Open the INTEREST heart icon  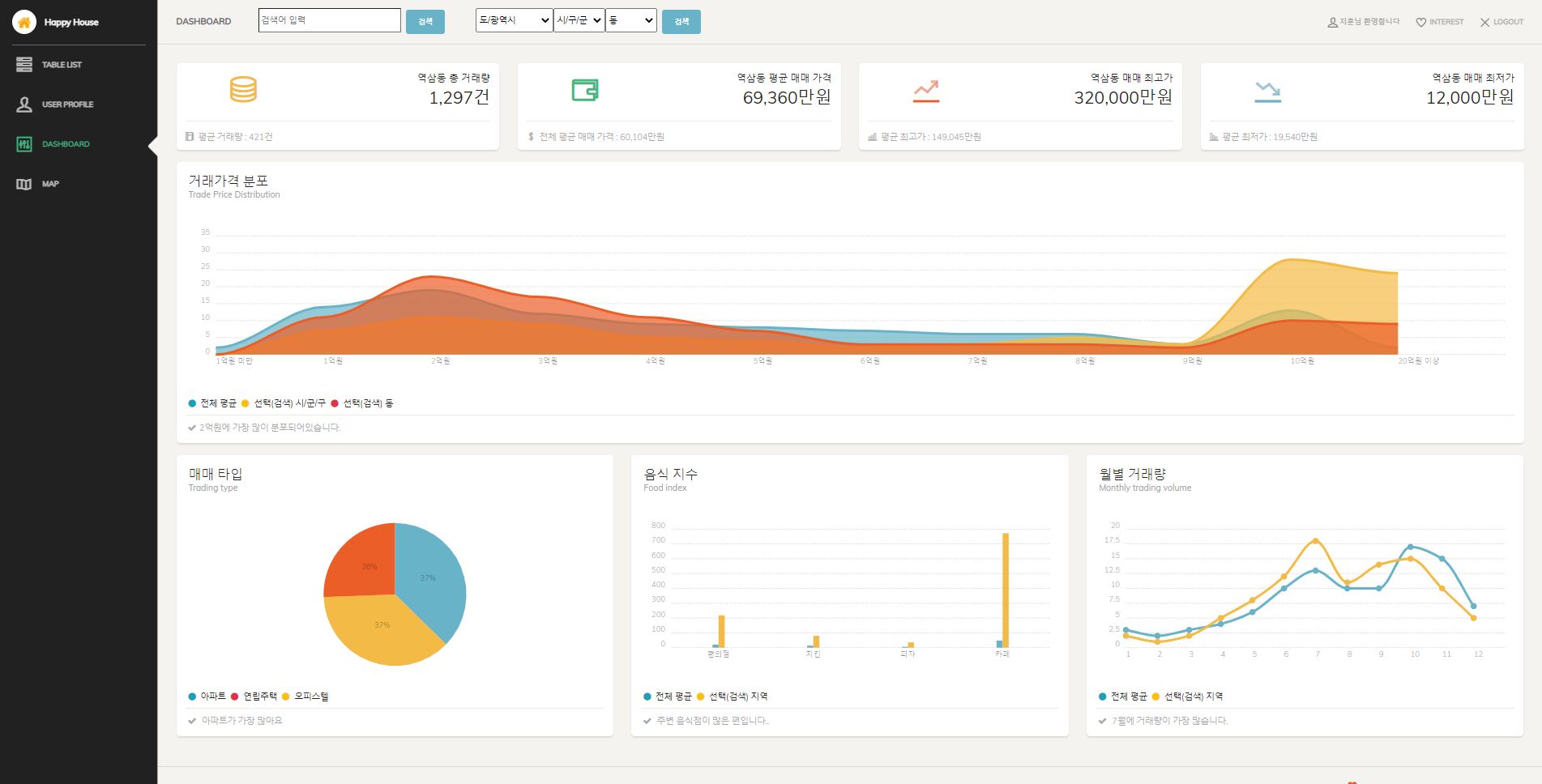coord(1422,22)
